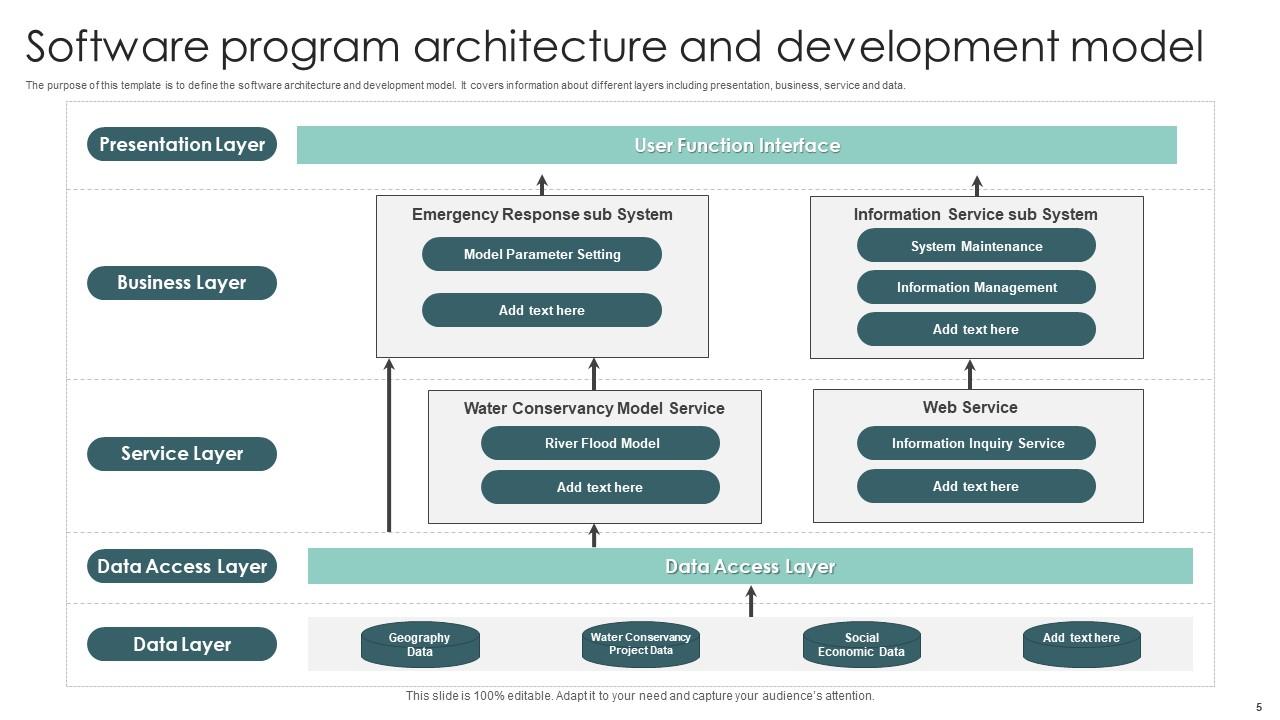Select the Service Layer label pill
This screenshot has width=1280, height=720.
(x=182, y=454)
